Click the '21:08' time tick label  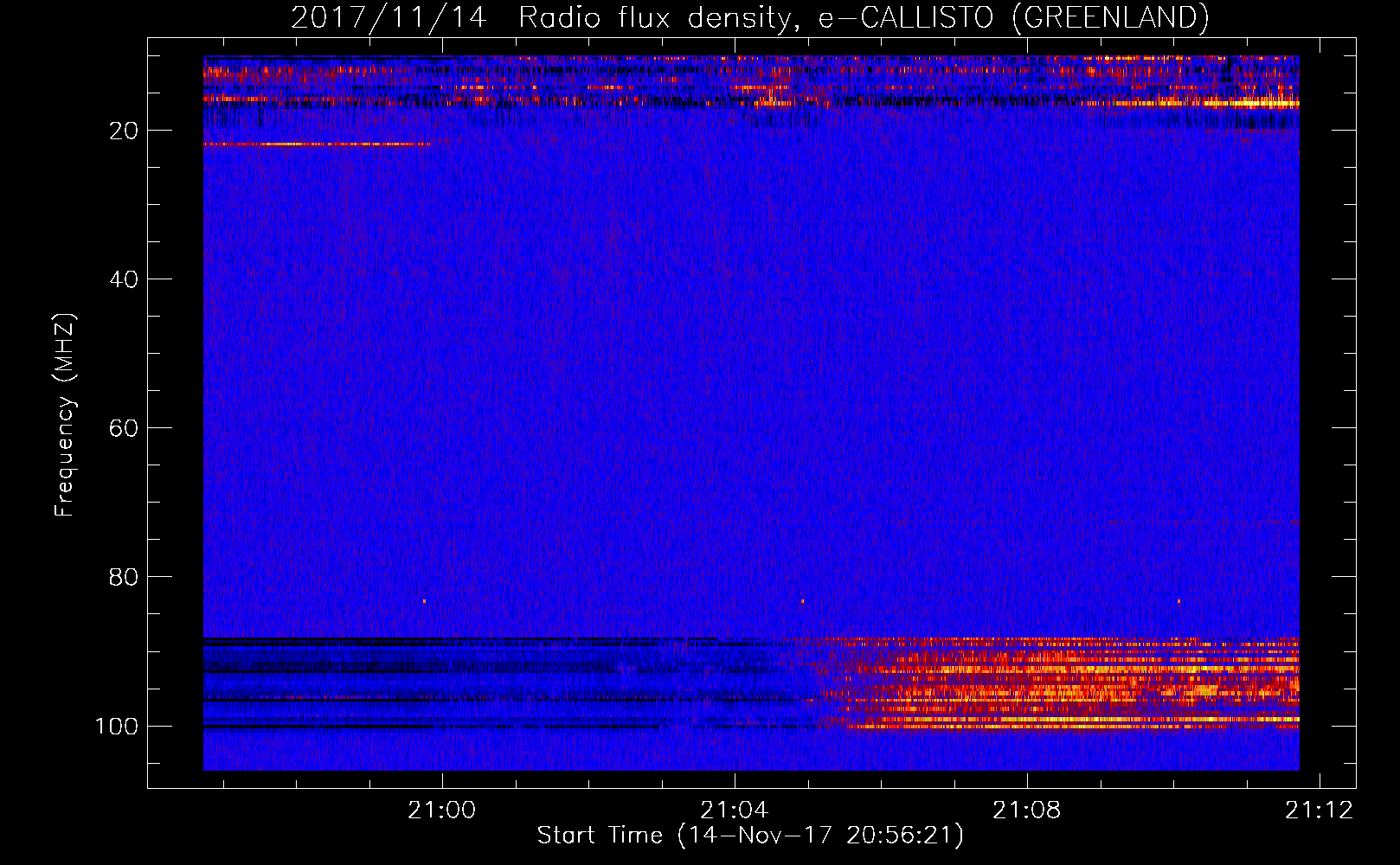pyautogui.click(x=1027, y=811)
